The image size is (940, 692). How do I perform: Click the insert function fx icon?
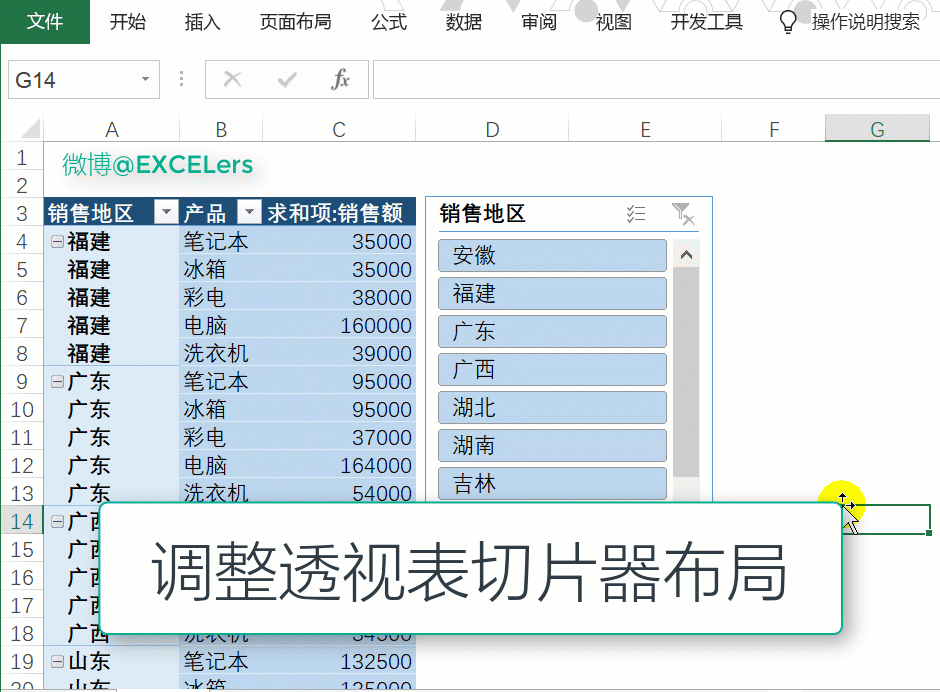[x=341, y=80]
